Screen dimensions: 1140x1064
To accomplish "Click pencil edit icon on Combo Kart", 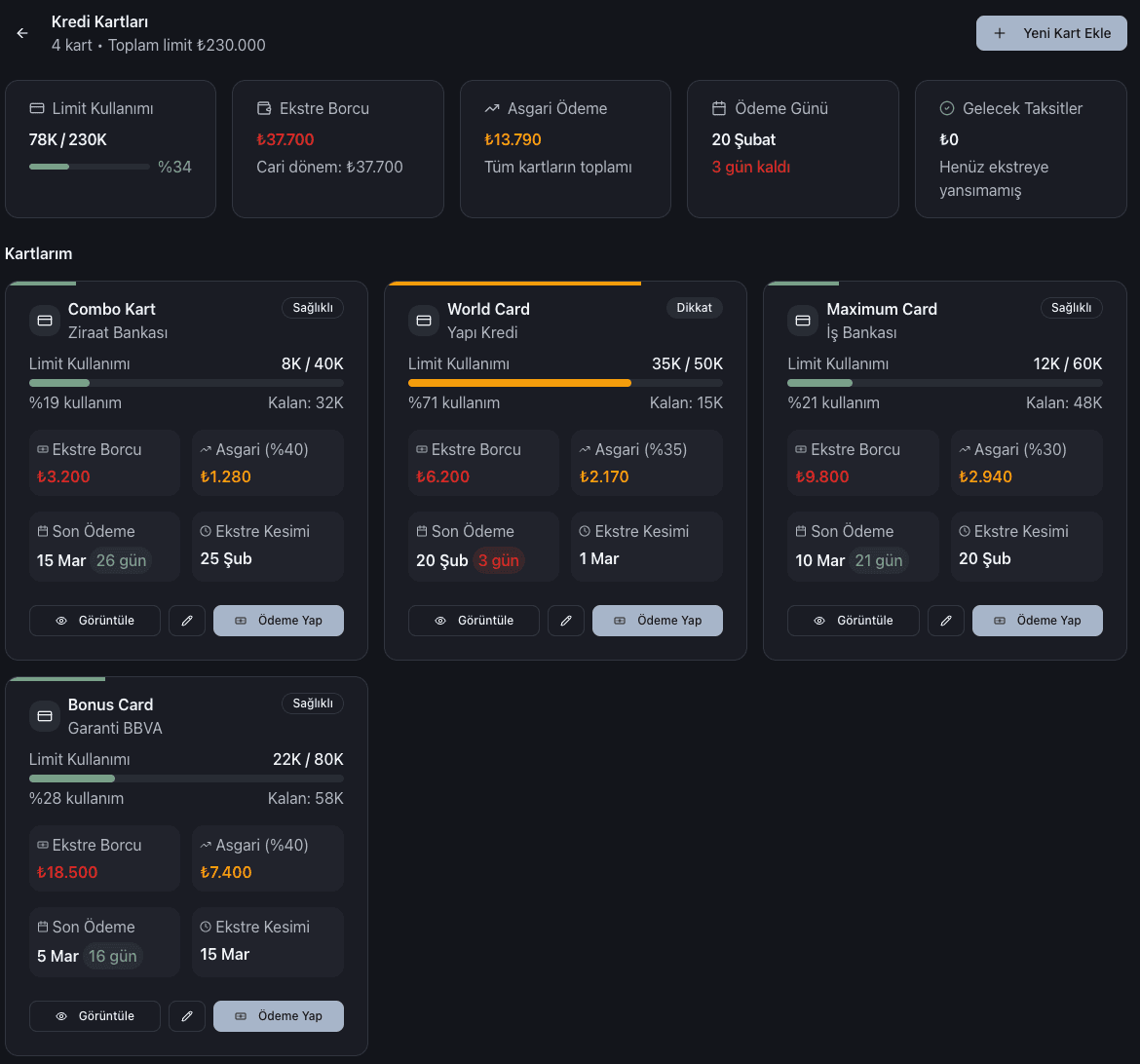I will (187, 621).
